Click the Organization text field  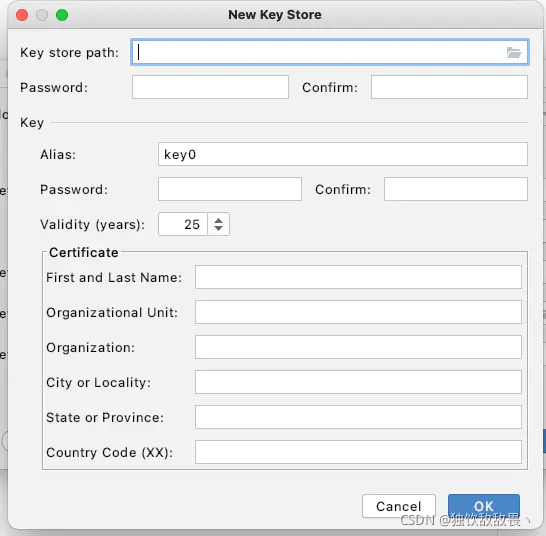click(x=358, y=347)
